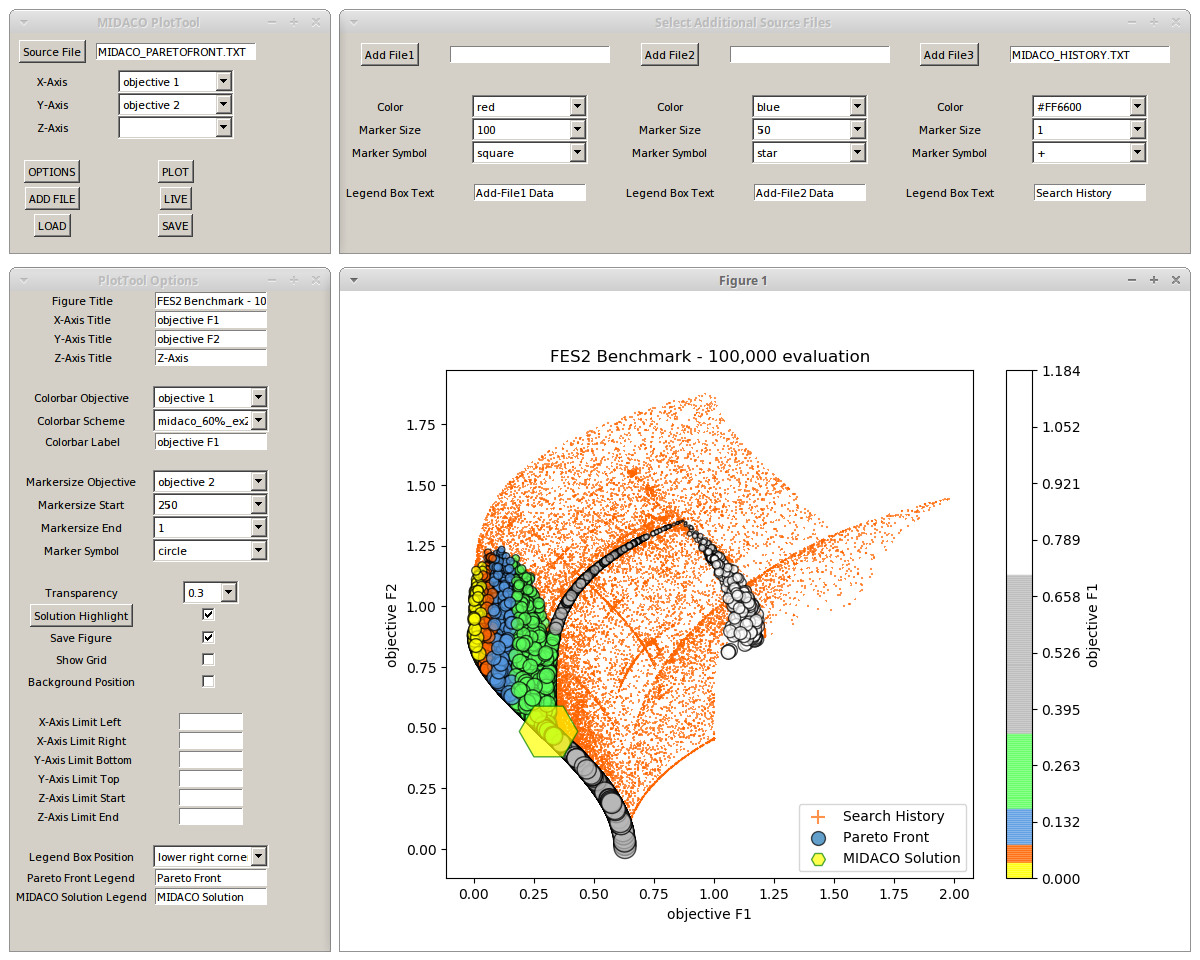Open the window menu of MIDACO PlotTool window

[24, 22]
